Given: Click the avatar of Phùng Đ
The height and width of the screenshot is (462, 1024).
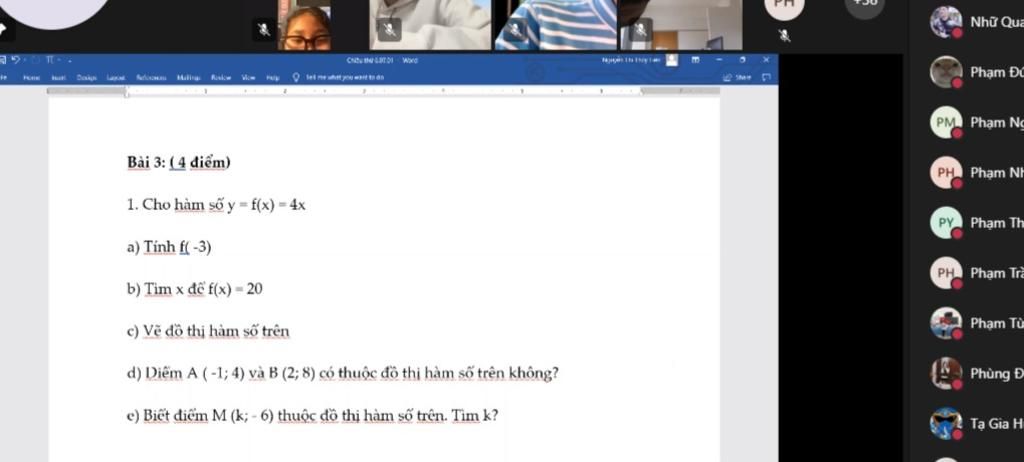Looking at the screenshot, I should coord(946,373).
